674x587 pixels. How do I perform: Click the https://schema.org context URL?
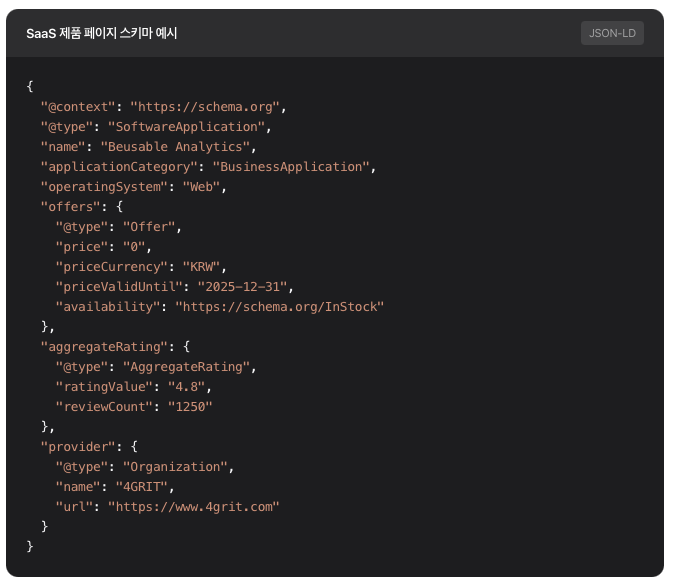click(208, 107)
